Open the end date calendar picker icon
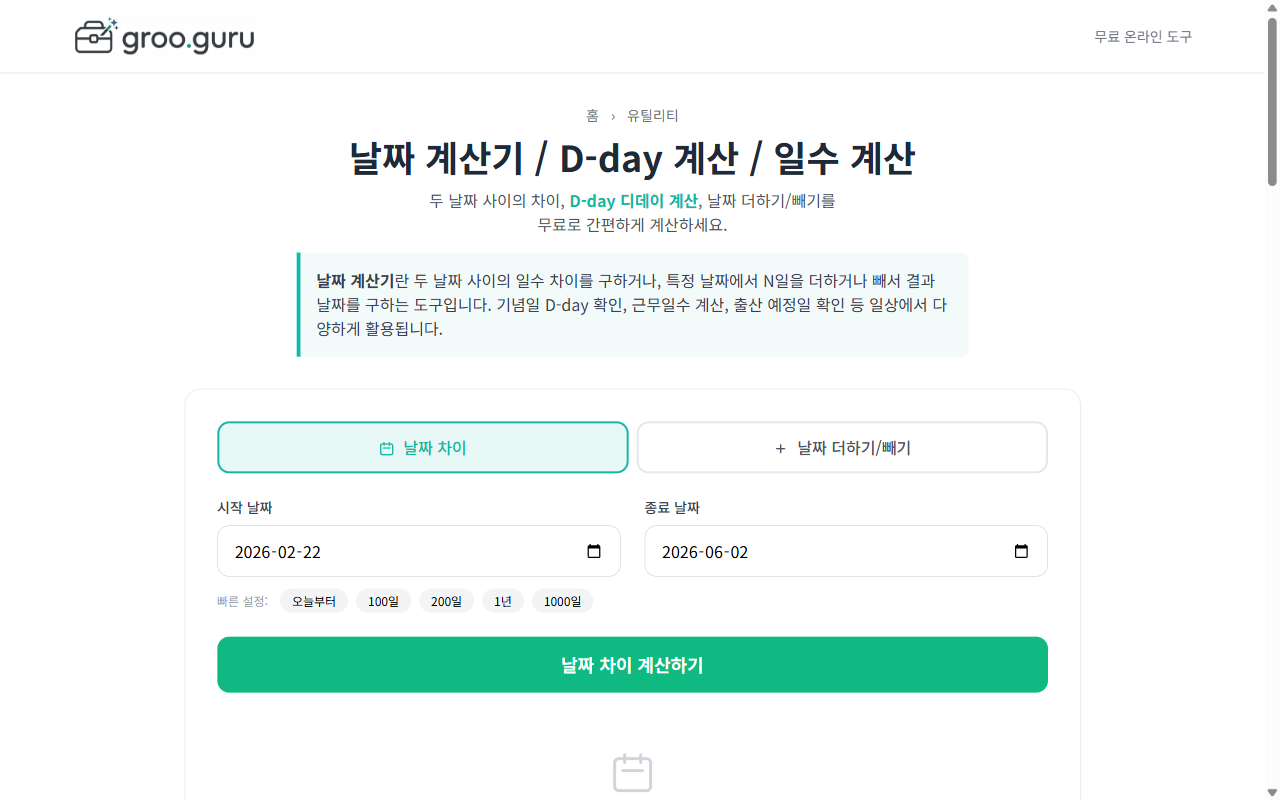 point(1023,550)
